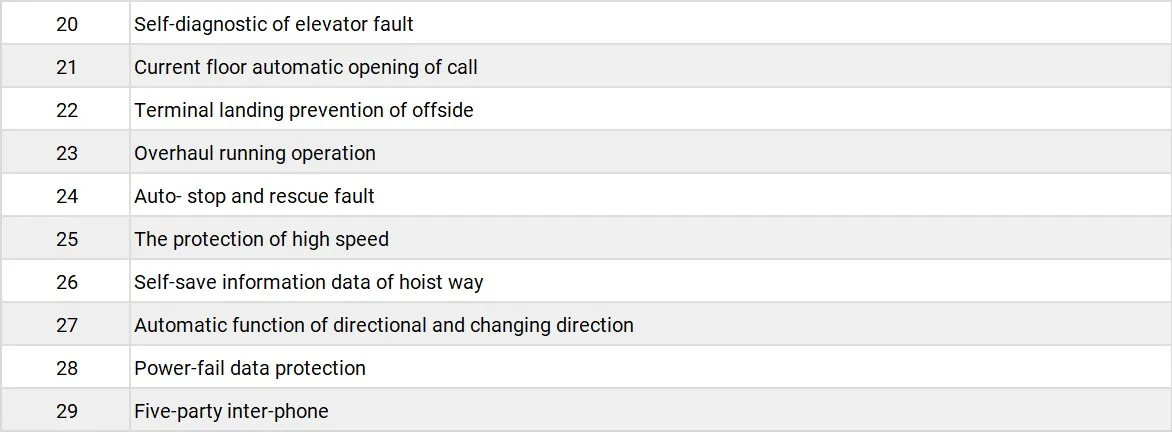
Task: Select 'Auto- stop and rescue fault' text
Action: (254, 196)
